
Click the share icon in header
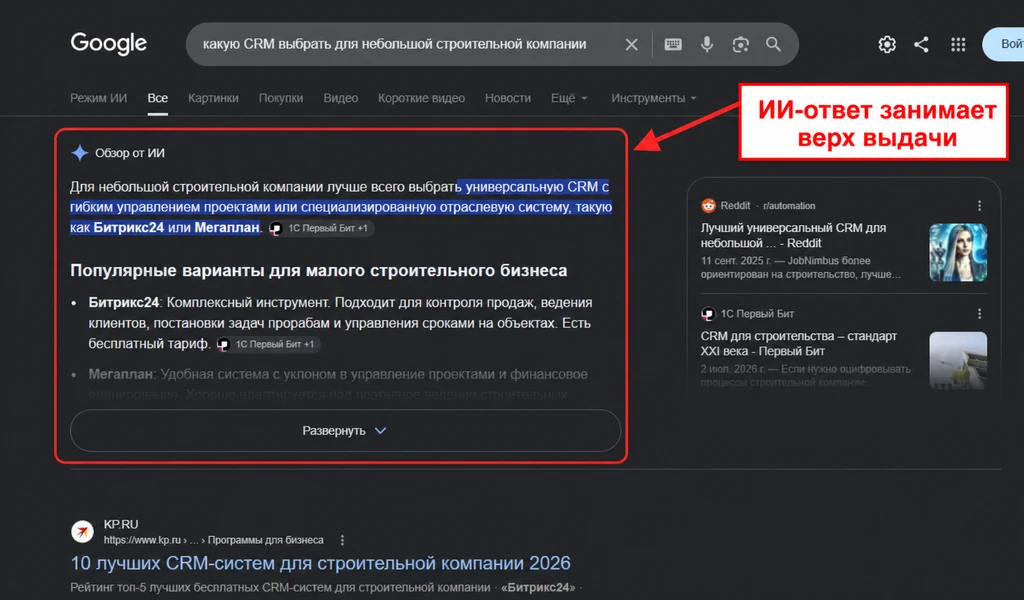tap(921, 44)
